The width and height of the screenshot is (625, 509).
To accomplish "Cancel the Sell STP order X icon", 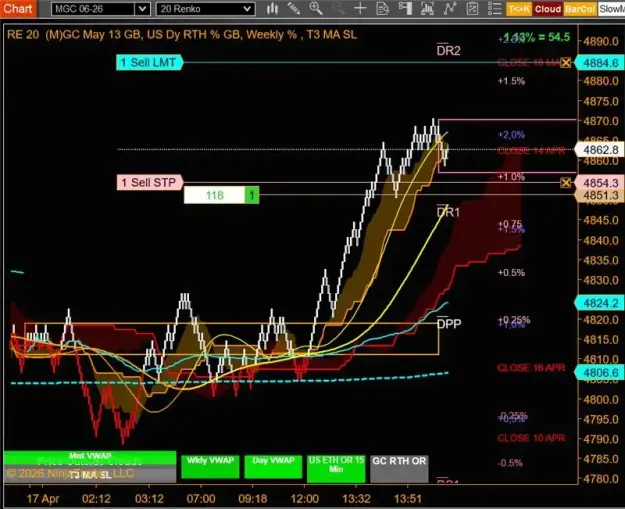I will tap(565, 183).
